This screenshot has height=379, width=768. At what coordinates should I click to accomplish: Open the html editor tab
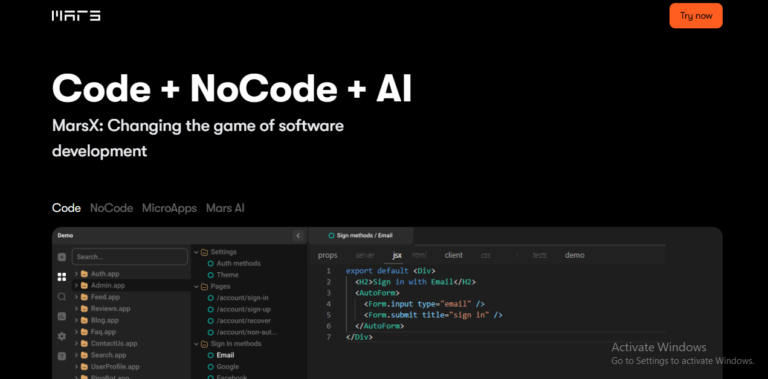419,255
